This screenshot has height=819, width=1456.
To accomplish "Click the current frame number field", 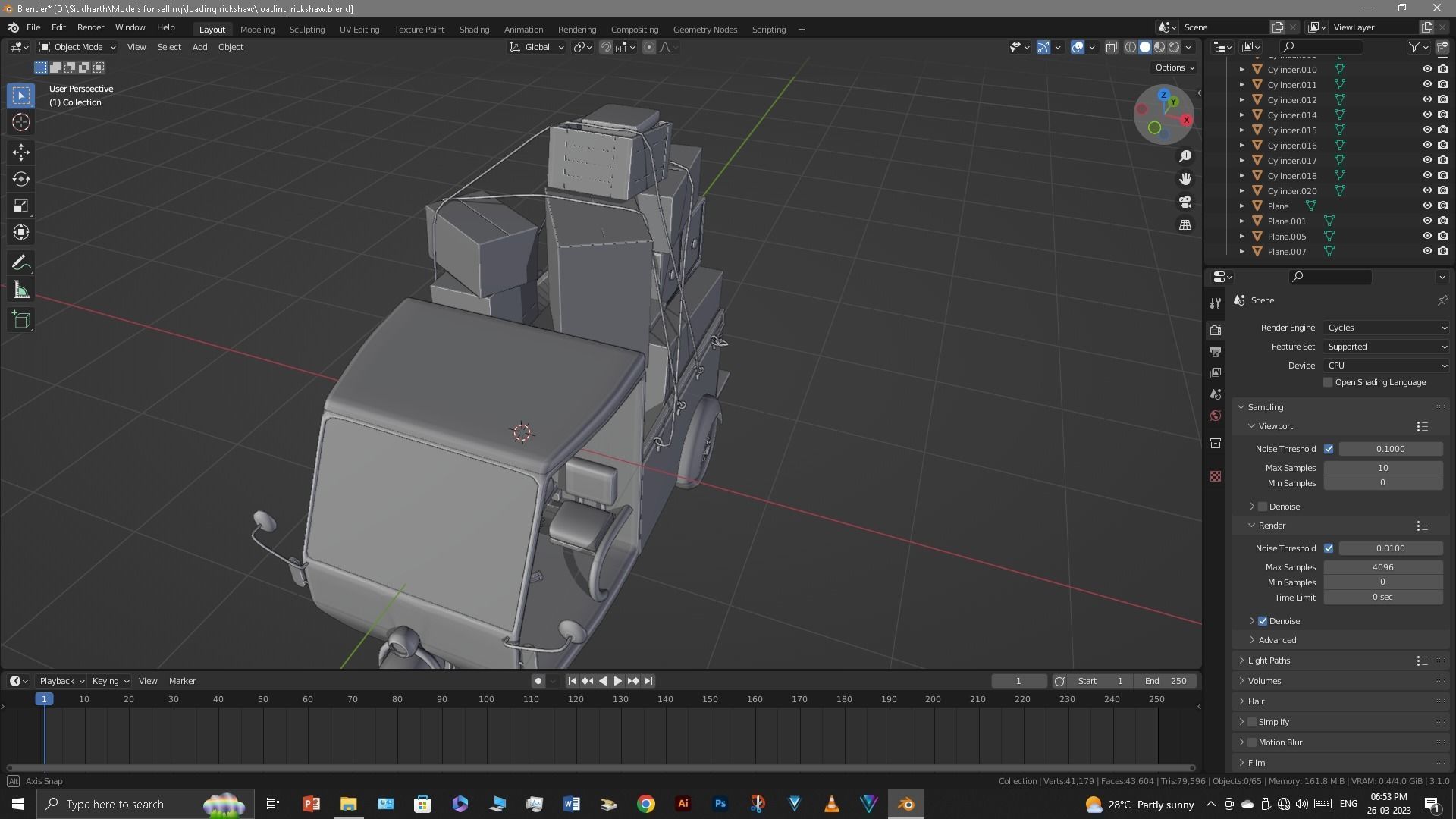I will 1018,681.
